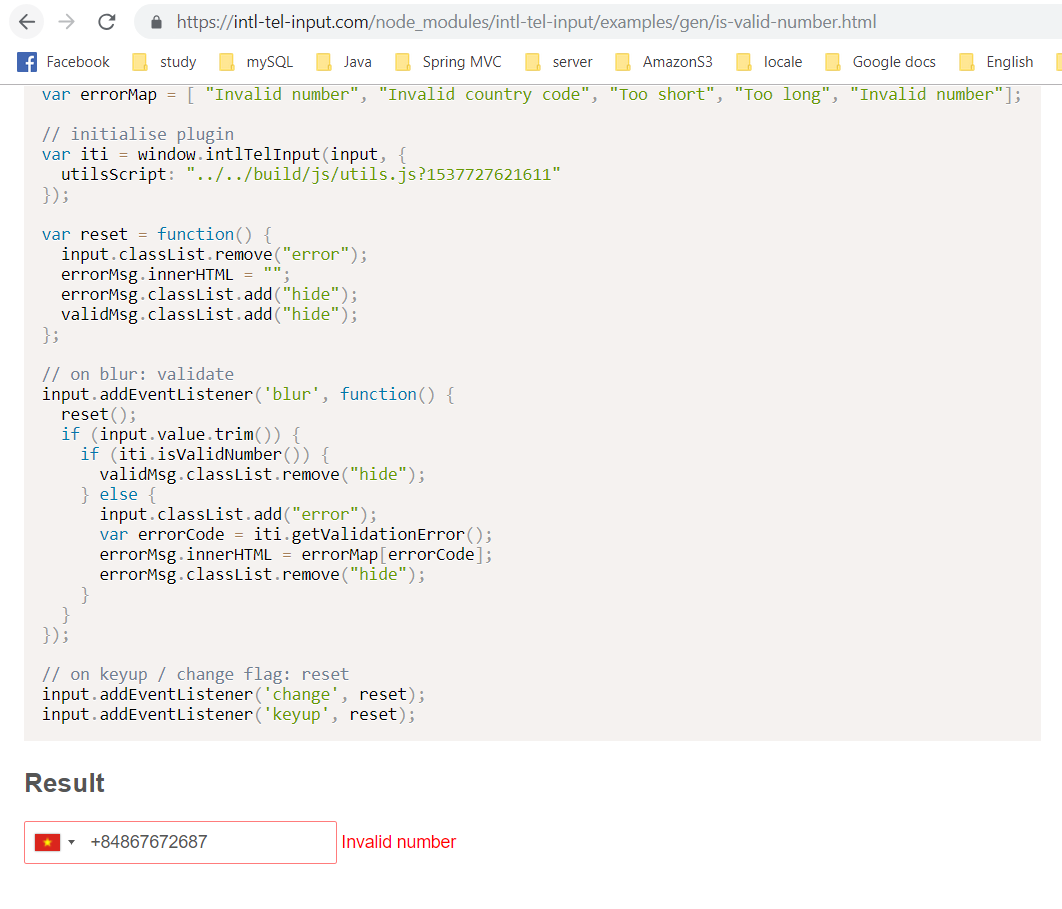Open the Java bookmarks folder
Image resolution: width=1062 pixels, height=909 pixels.
tap(343, 61)
